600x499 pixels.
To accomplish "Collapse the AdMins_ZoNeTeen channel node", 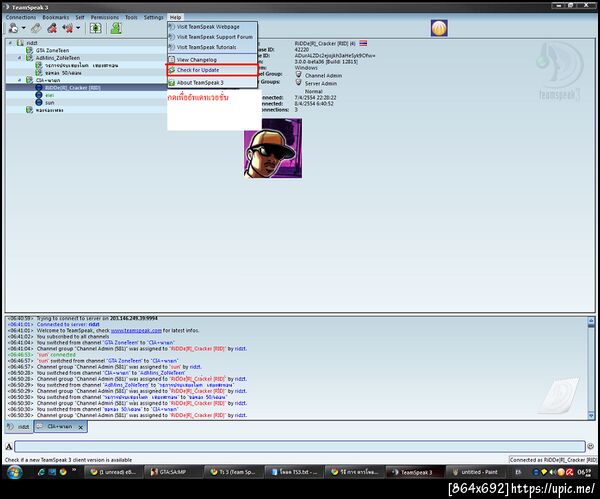I will click(x=20, y=58).
